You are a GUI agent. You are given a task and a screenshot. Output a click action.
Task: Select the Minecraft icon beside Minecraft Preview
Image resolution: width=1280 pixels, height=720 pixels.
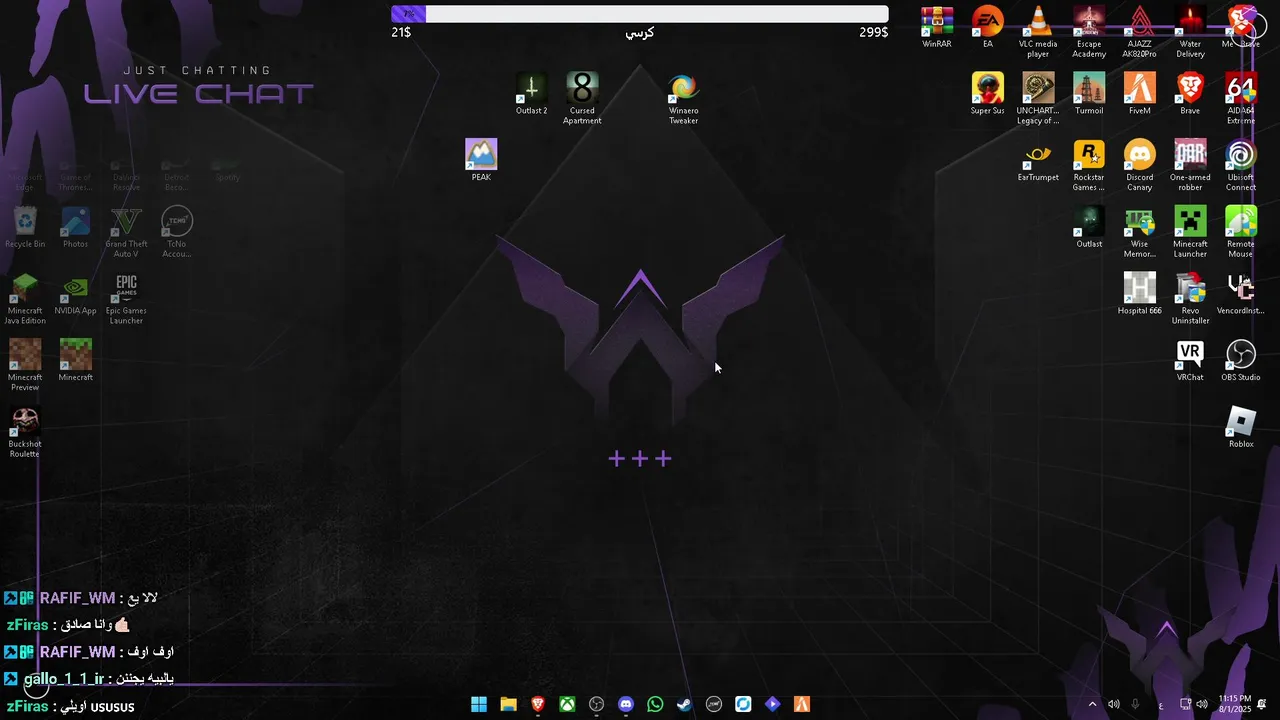point(75,360)
